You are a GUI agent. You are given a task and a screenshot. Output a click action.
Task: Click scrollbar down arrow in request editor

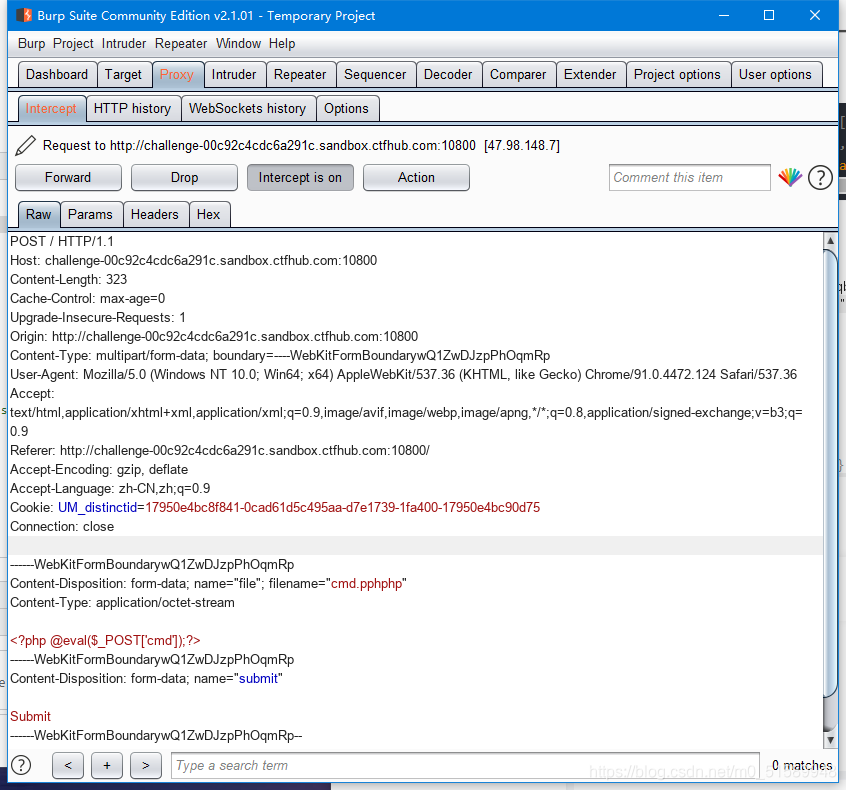click(x=830, y=740)
